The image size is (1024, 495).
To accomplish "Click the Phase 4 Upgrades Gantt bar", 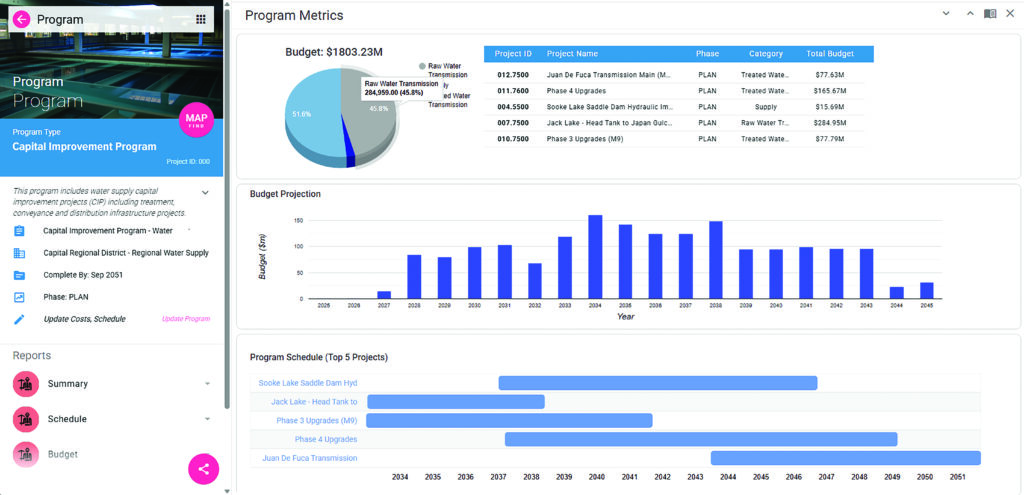I will 701,439.
